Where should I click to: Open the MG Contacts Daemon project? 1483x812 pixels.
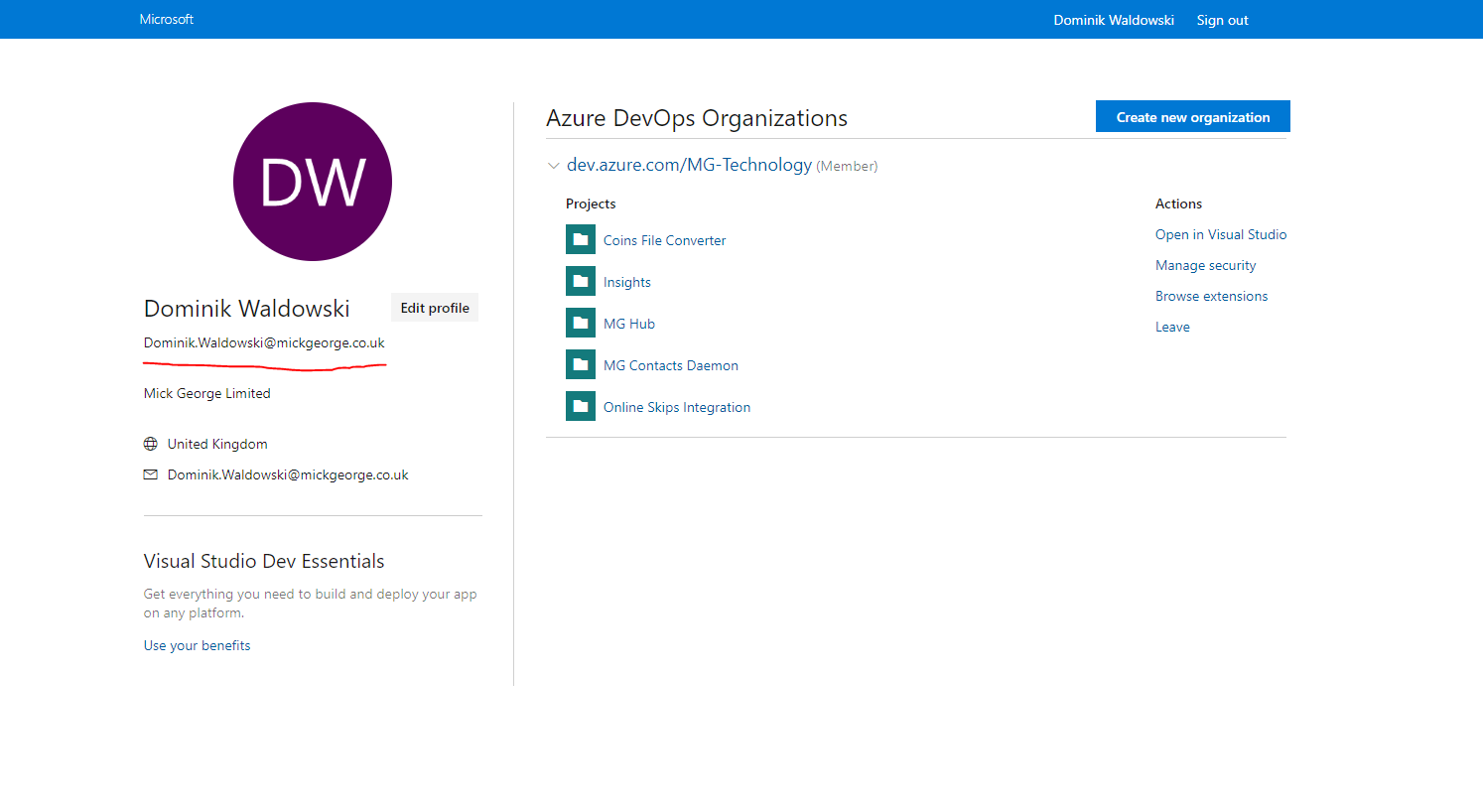pyautogui.click(x=671, y=365)
